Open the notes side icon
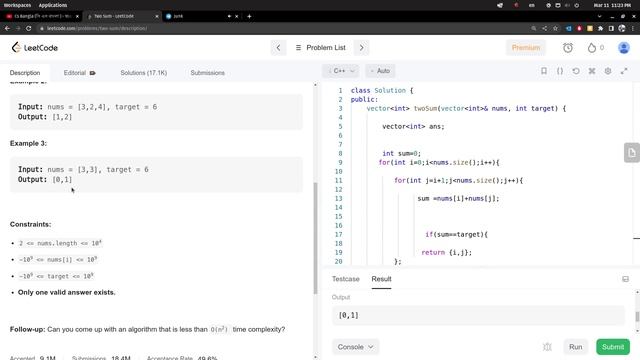 [x=632, y=153]
